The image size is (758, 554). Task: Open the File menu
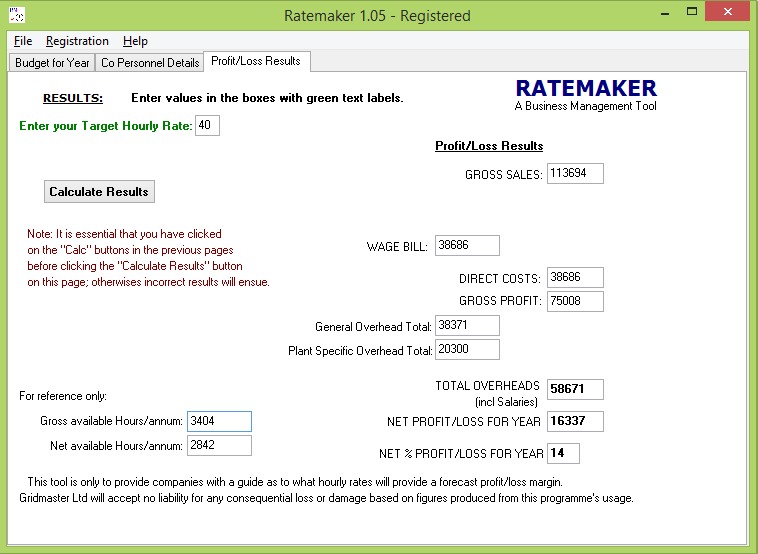[x=23, y=41]
